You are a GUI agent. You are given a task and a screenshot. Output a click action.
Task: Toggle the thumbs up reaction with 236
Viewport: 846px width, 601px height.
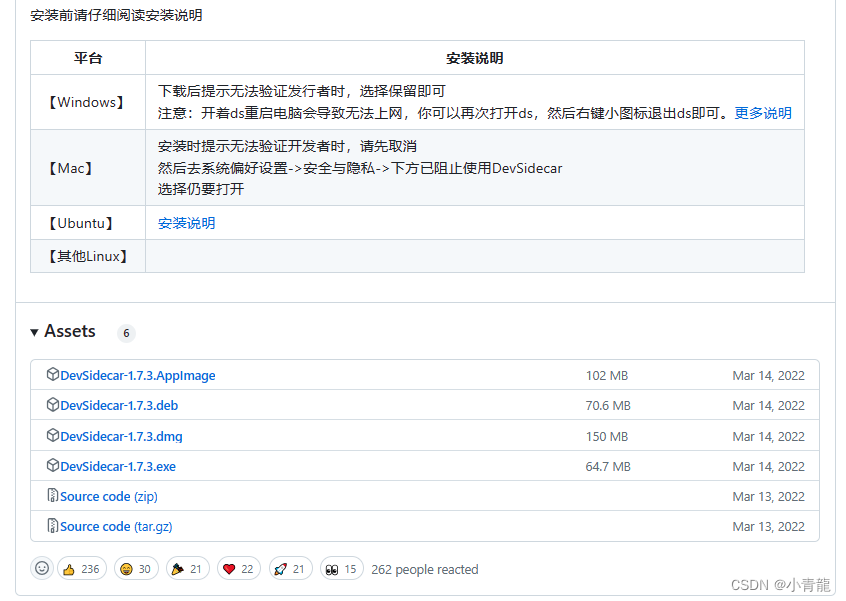tap(82, 569)
